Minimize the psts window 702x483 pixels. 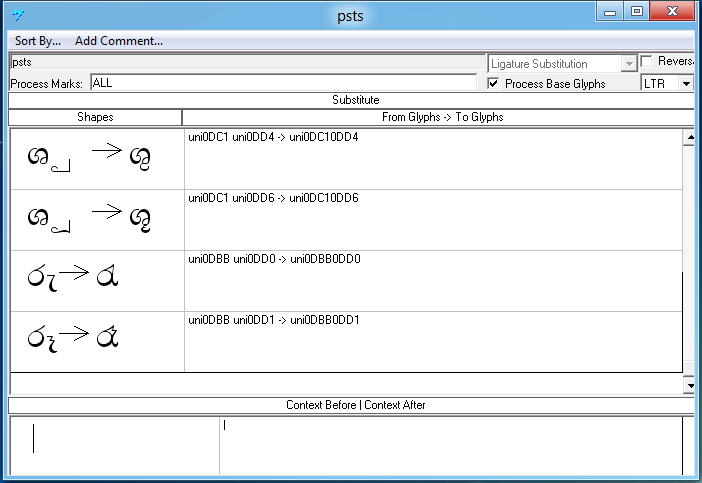pos(610,11)
